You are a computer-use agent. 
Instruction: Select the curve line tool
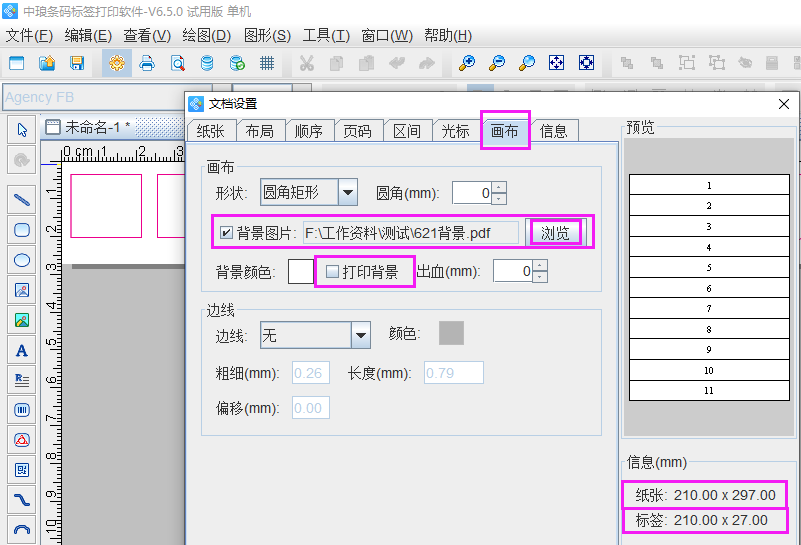tap(21, 500)
